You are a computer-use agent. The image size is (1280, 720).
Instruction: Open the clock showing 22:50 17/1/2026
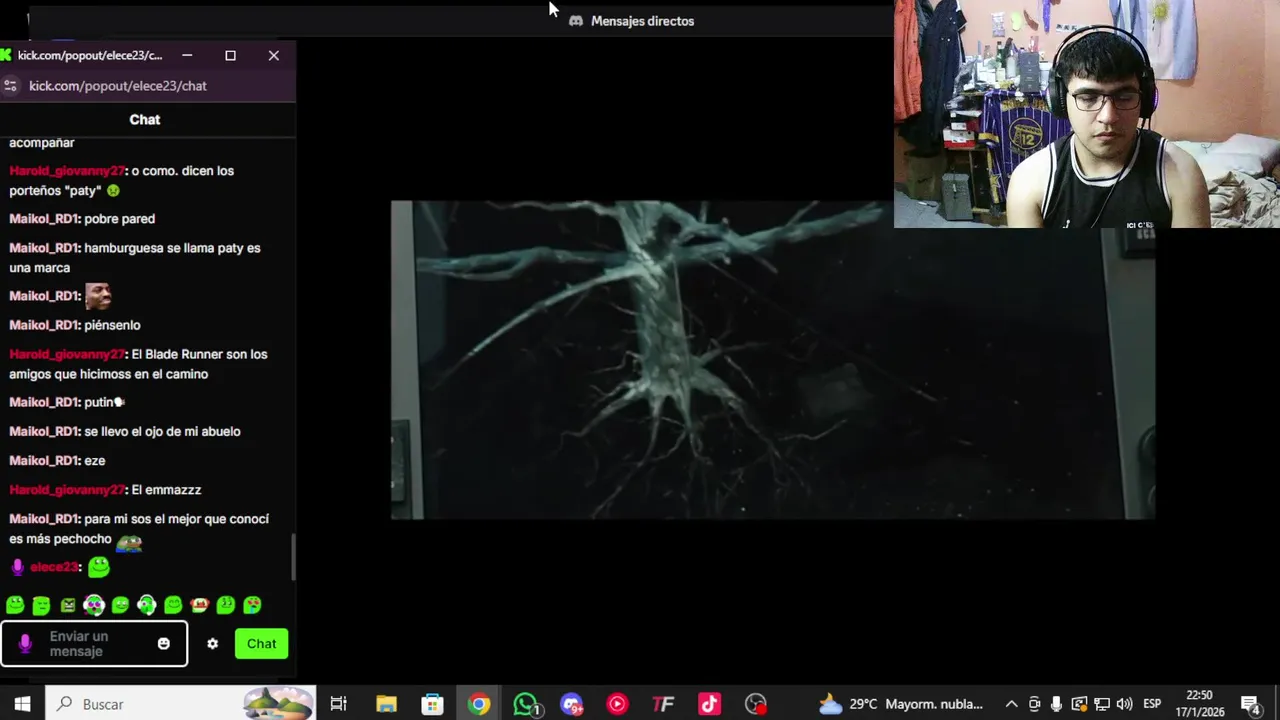[1199, 704]
